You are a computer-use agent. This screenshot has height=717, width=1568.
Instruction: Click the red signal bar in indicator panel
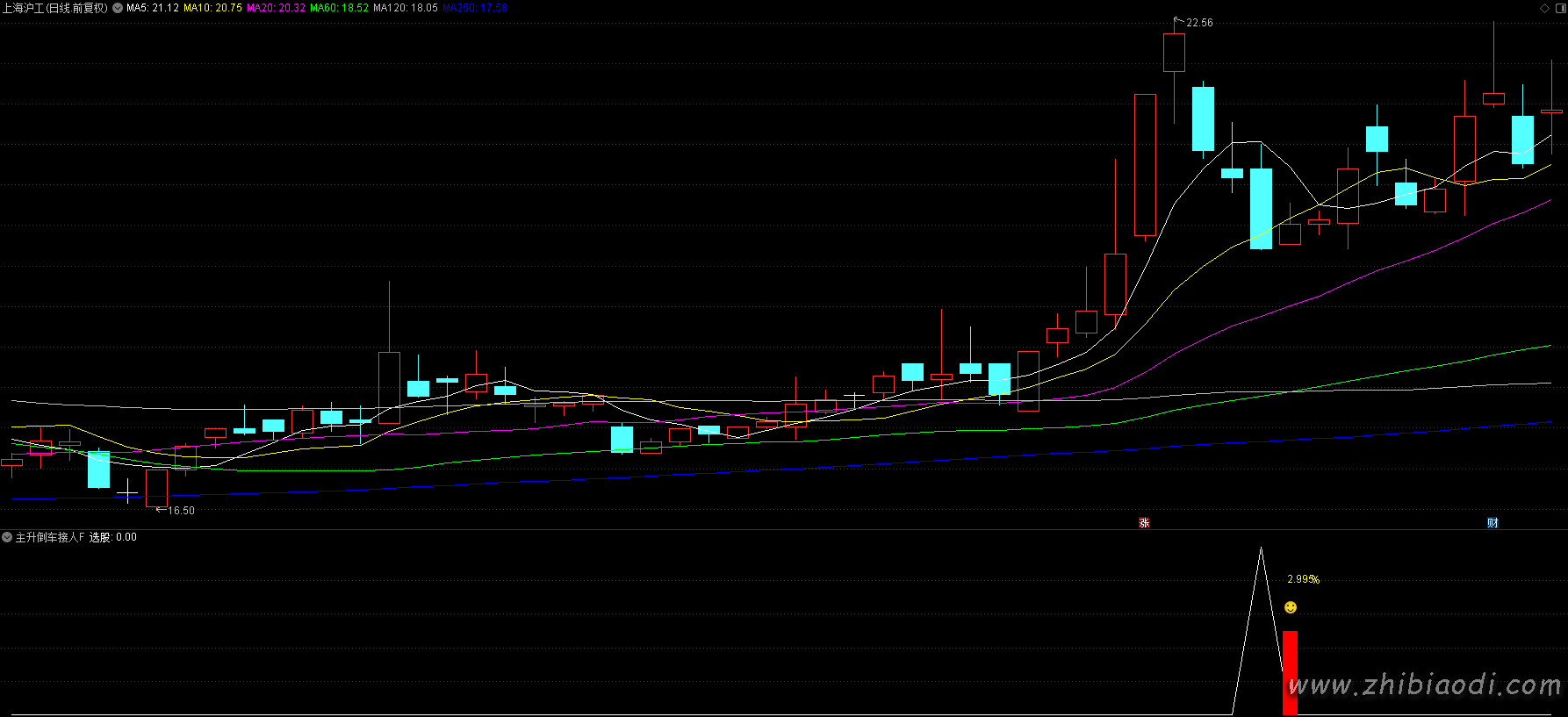(x=1290, y=673)
